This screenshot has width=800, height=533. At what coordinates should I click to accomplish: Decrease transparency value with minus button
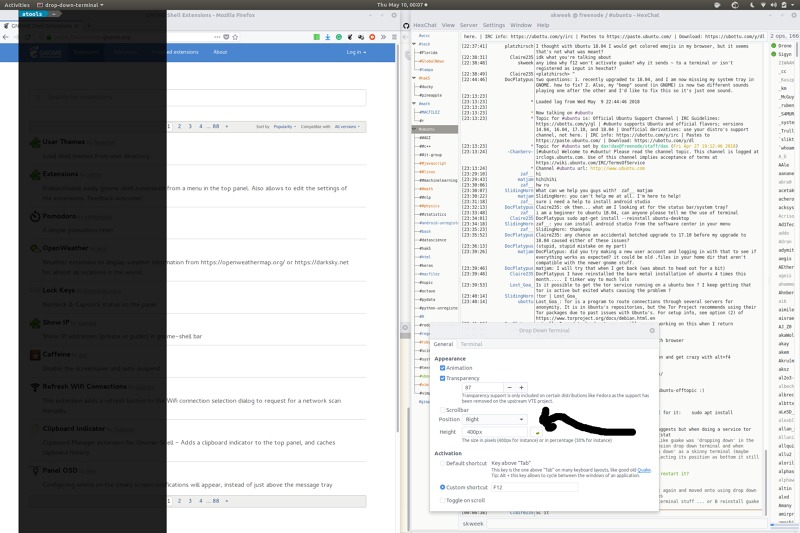pyautogui.click(x=509, y=388)
